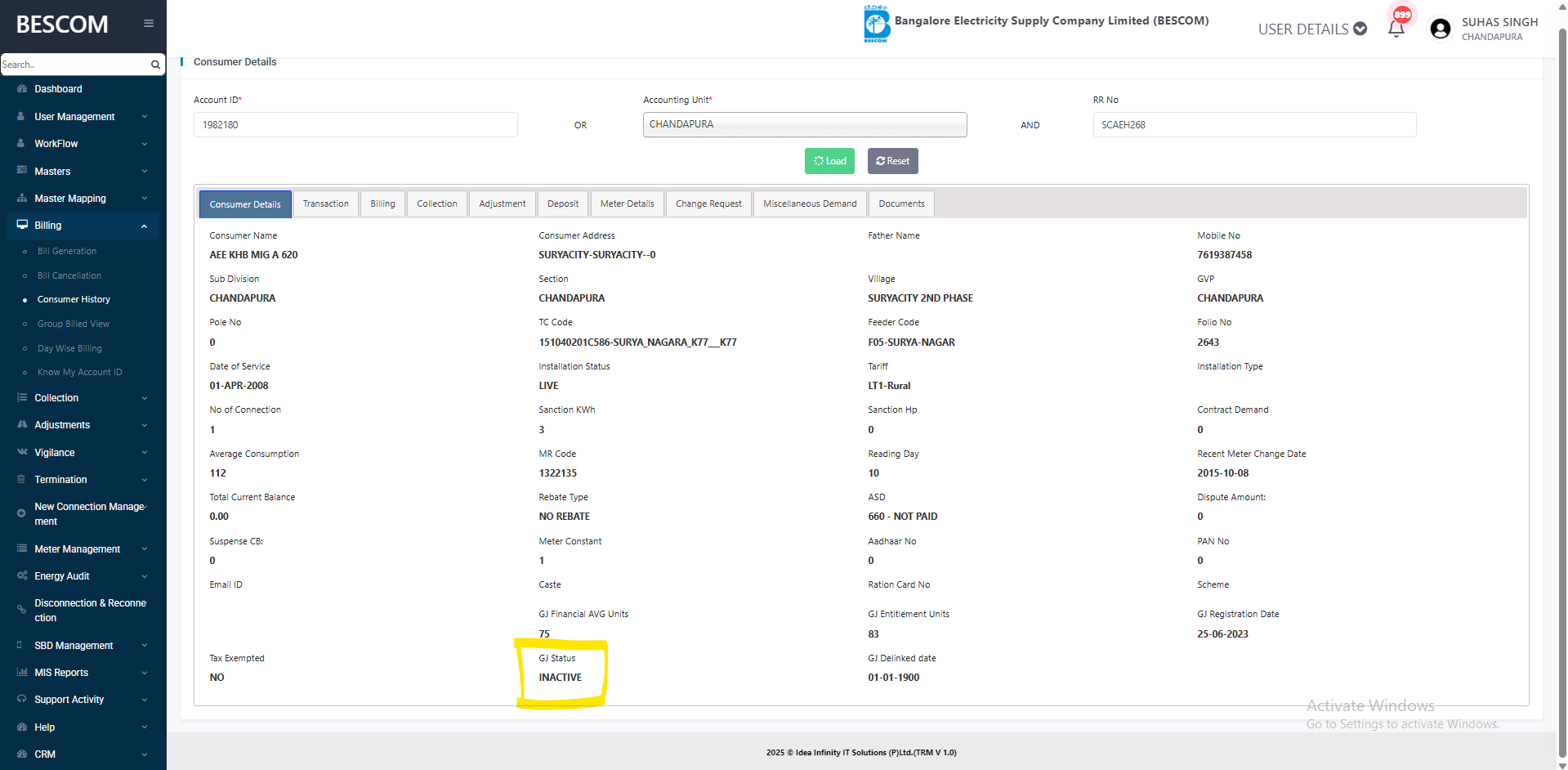Click the WorkFlow icon in sidebar
The height and width of the screenshot is (770, 1568).
point(21,144)
